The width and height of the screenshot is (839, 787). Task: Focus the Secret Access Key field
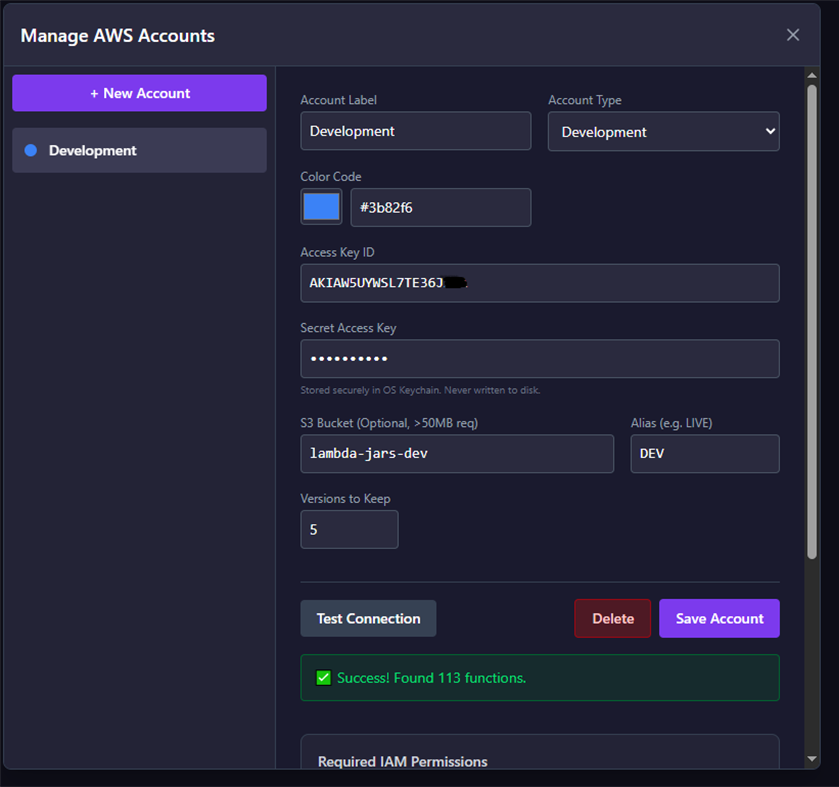[x=539, y=358]
